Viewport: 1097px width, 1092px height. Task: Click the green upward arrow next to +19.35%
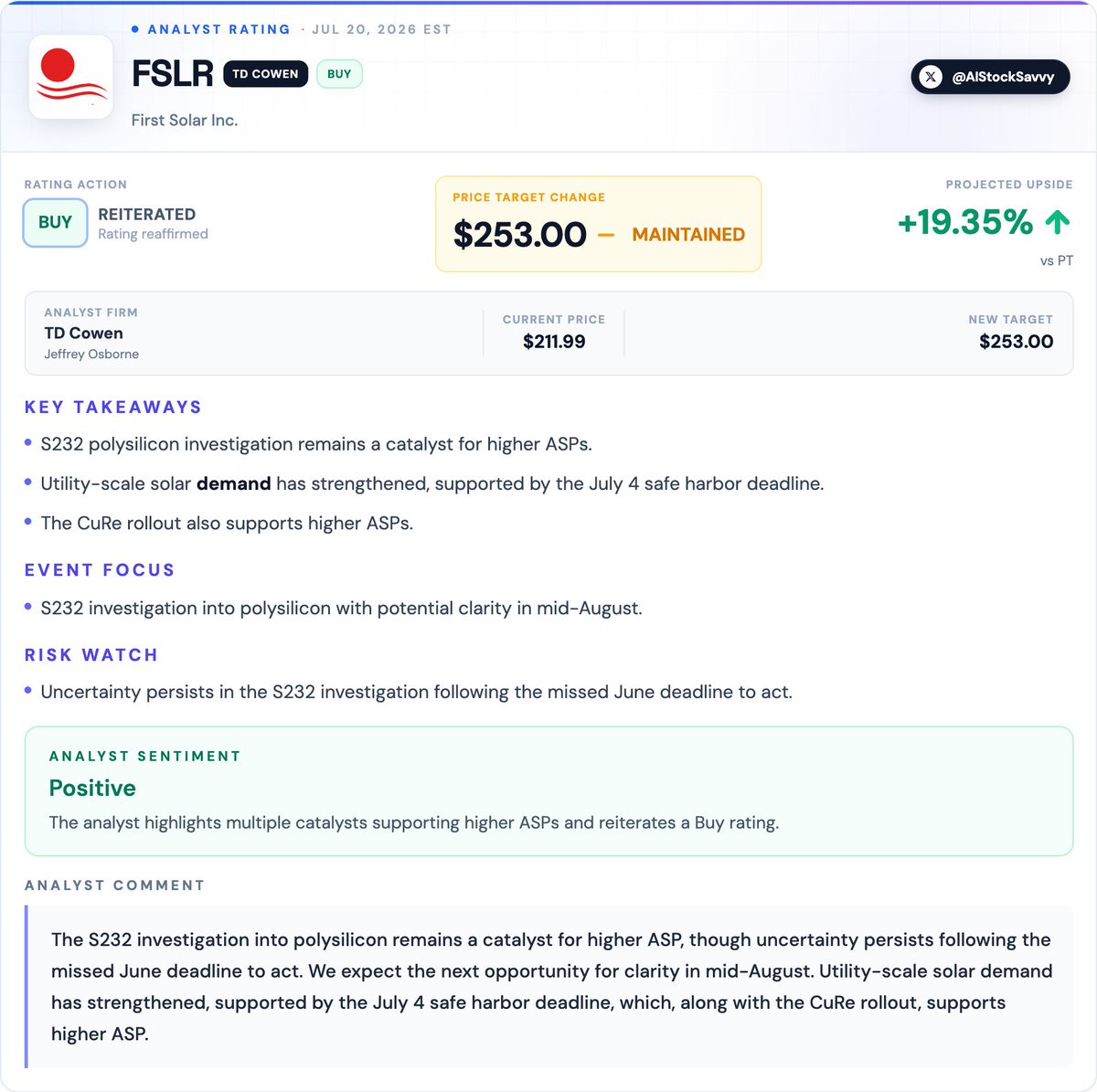[x=1057, y=222]
